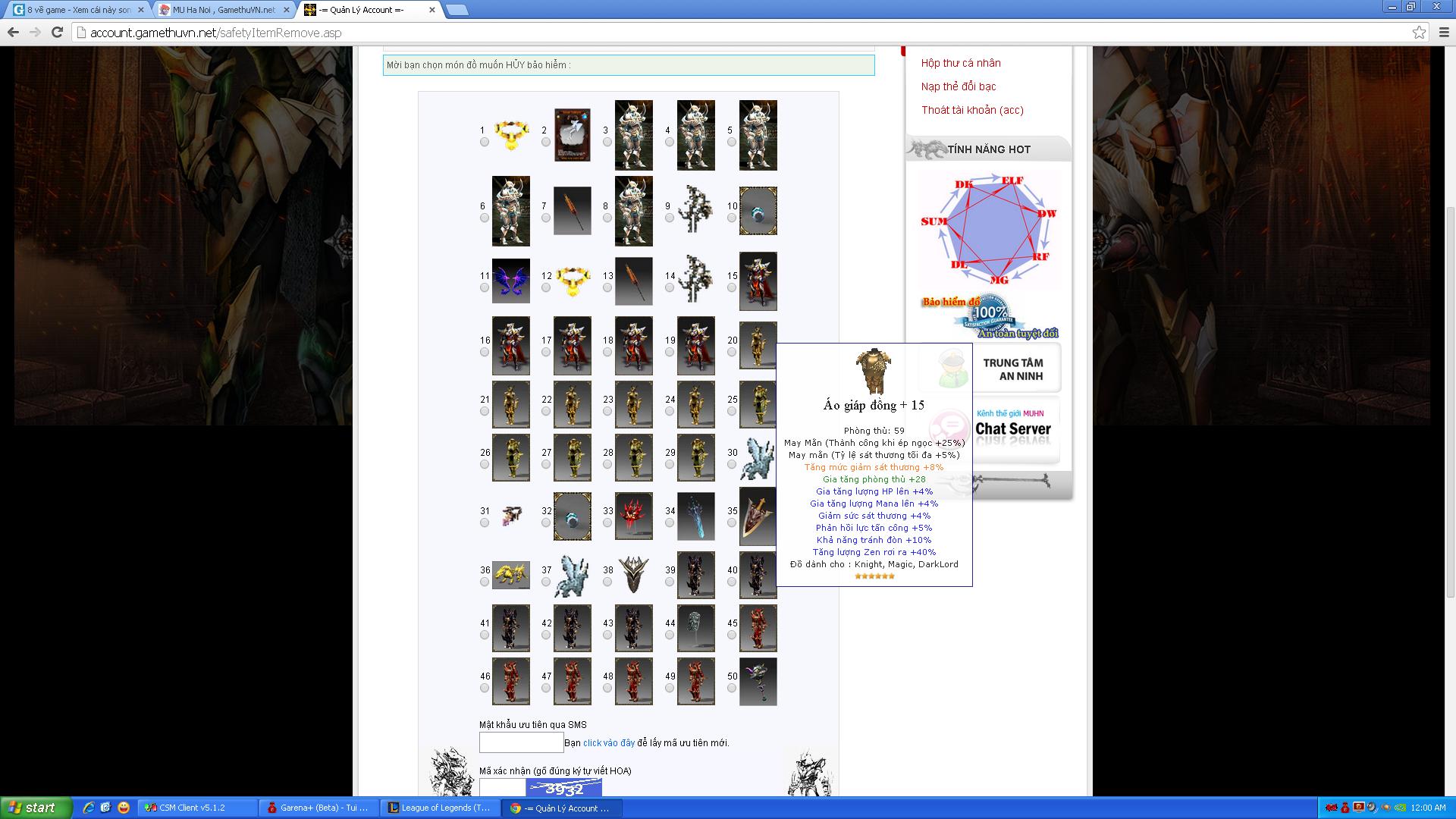Screen dimensions: 1456x819
Task: Click the golden beast item icon 36
Action: point(510,575)
